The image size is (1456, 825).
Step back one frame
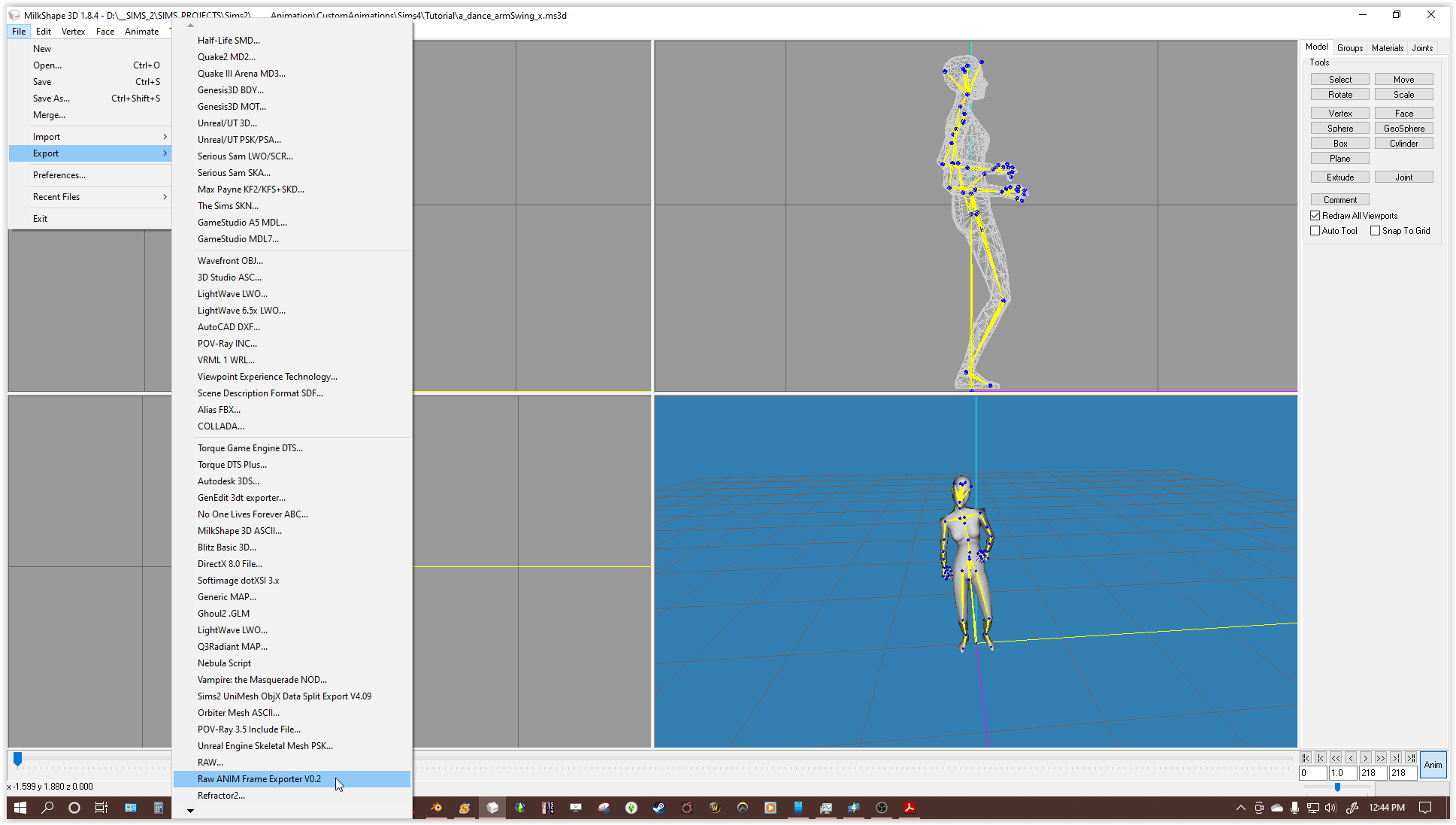[x=1351, y=758]
